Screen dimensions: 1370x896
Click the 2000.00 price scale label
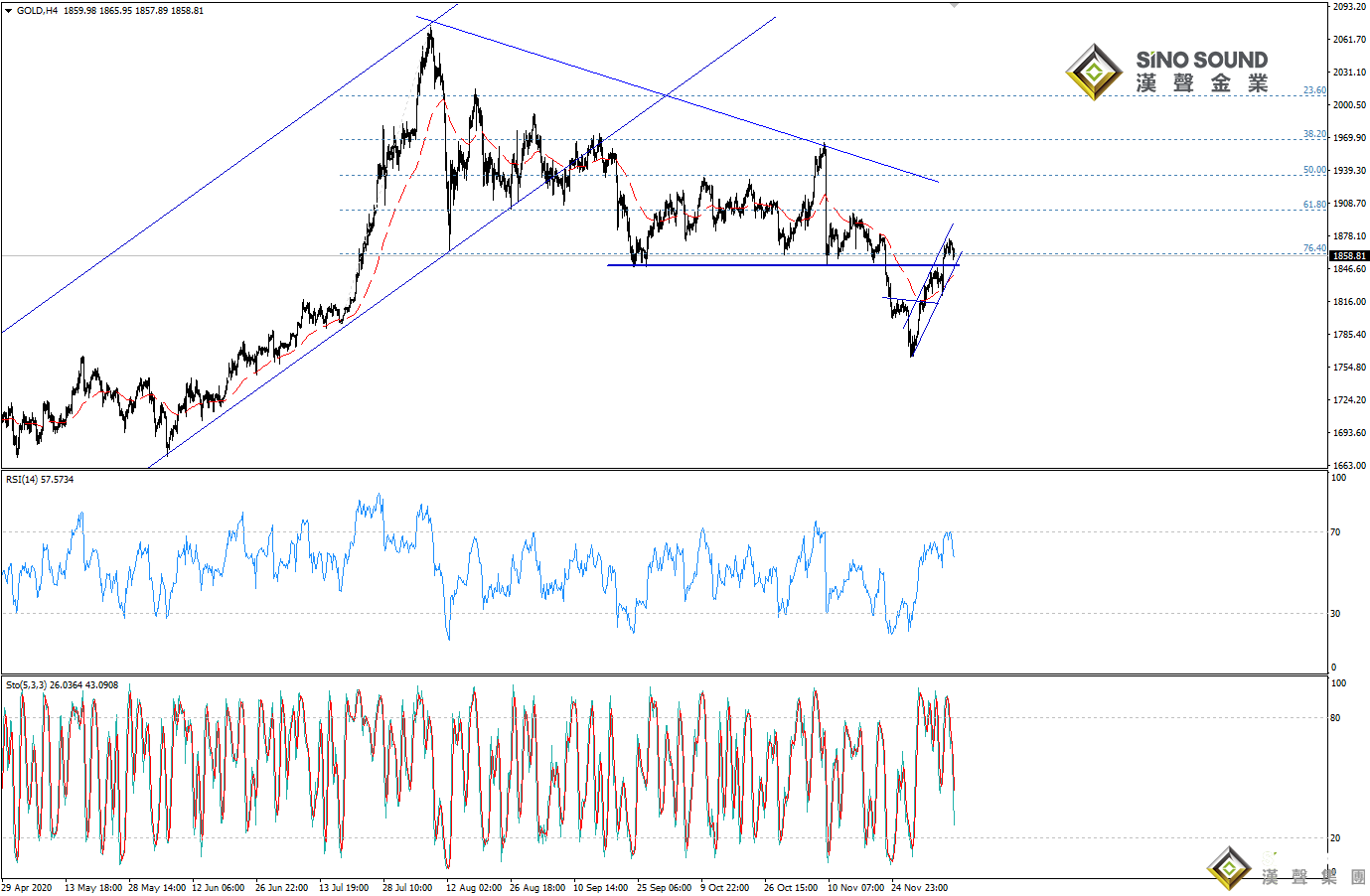tap(1349, 105)
